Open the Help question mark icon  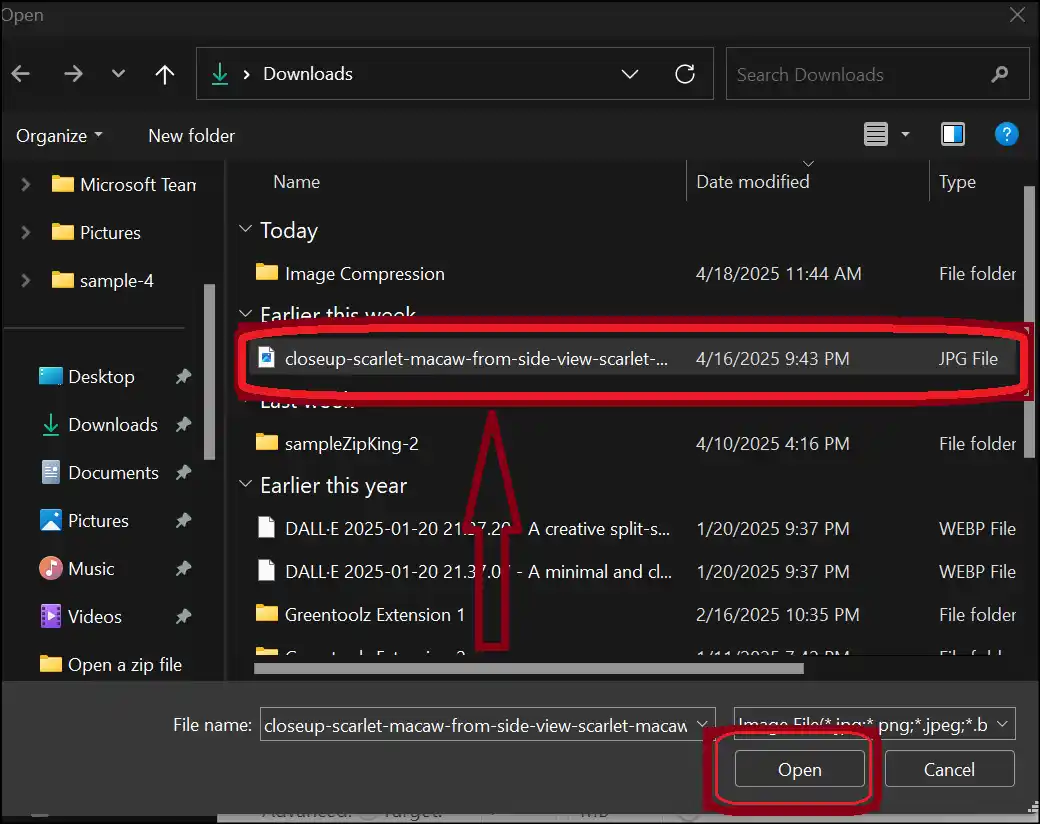click(1006, 135)
